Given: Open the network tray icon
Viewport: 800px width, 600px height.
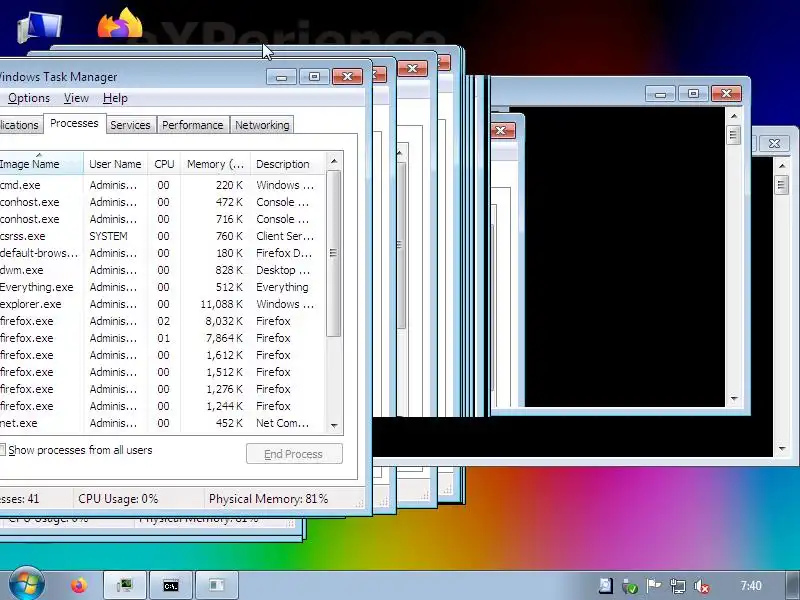Looking at the screenshot, I should [x=678, y=586].
